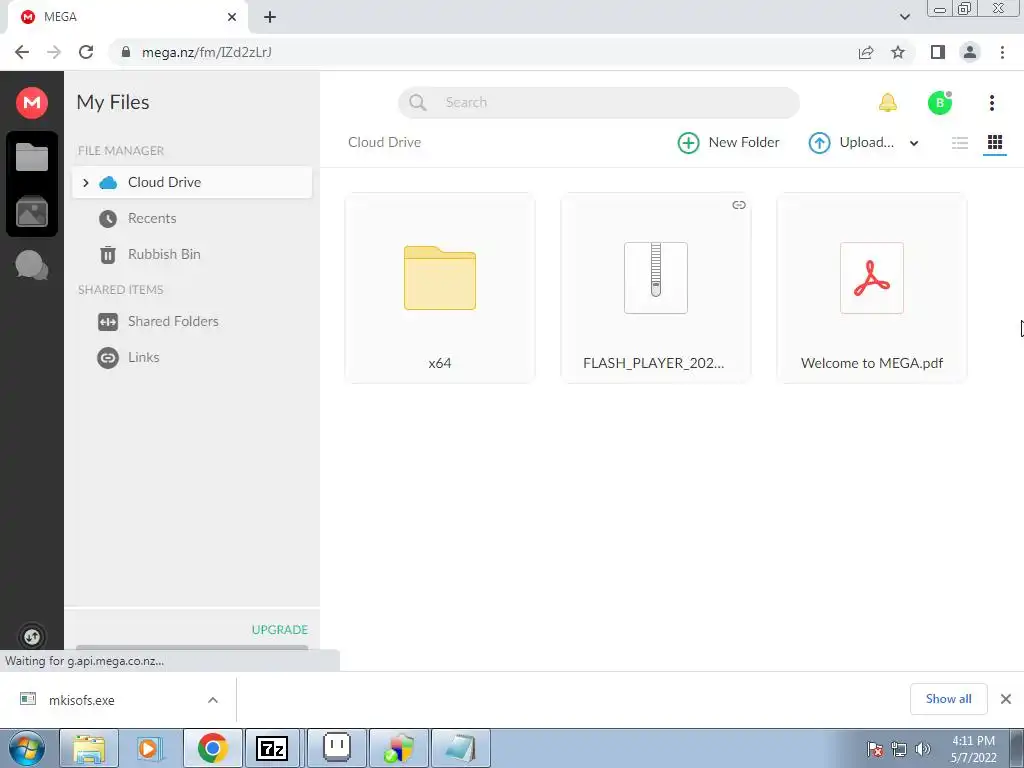1024x768 pixels.
Task: Open the tab search dropdown arrow
Action: [x=904, y=17]
